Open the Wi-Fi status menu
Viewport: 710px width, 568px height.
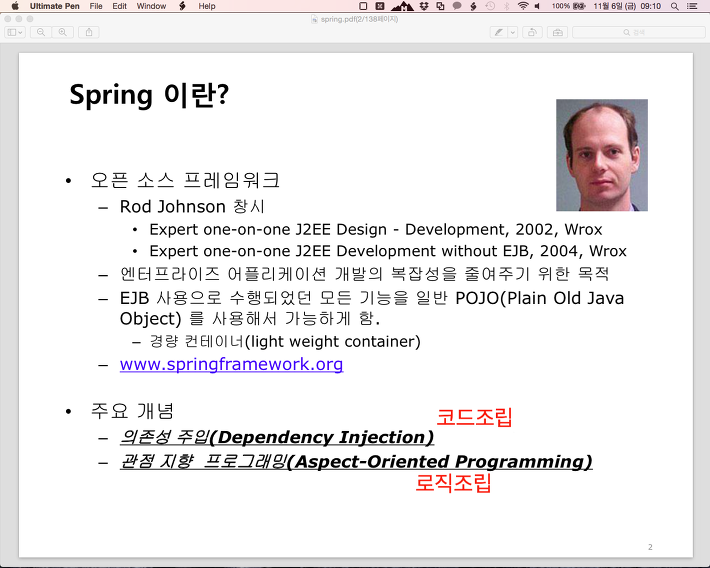(523, 6)
